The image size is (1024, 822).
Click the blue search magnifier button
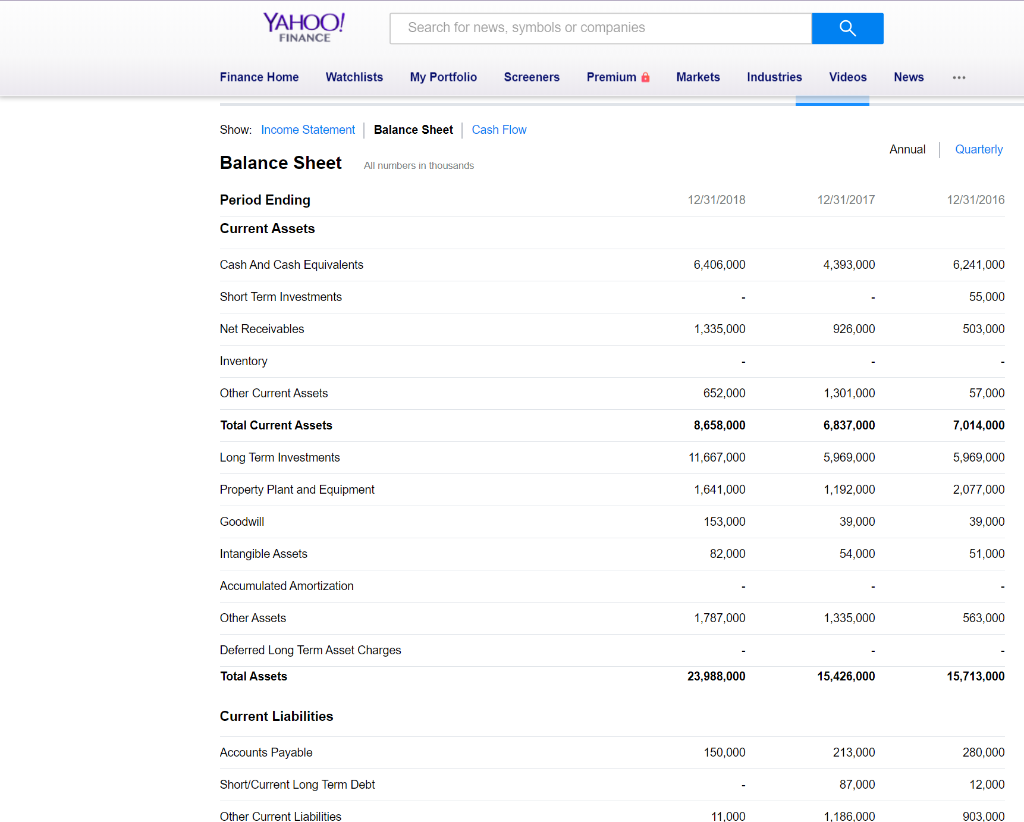tap(847, 28)
